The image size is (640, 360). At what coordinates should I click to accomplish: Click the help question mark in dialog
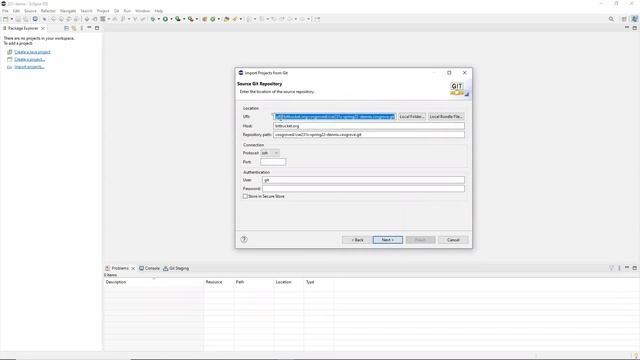click(244, 239)
